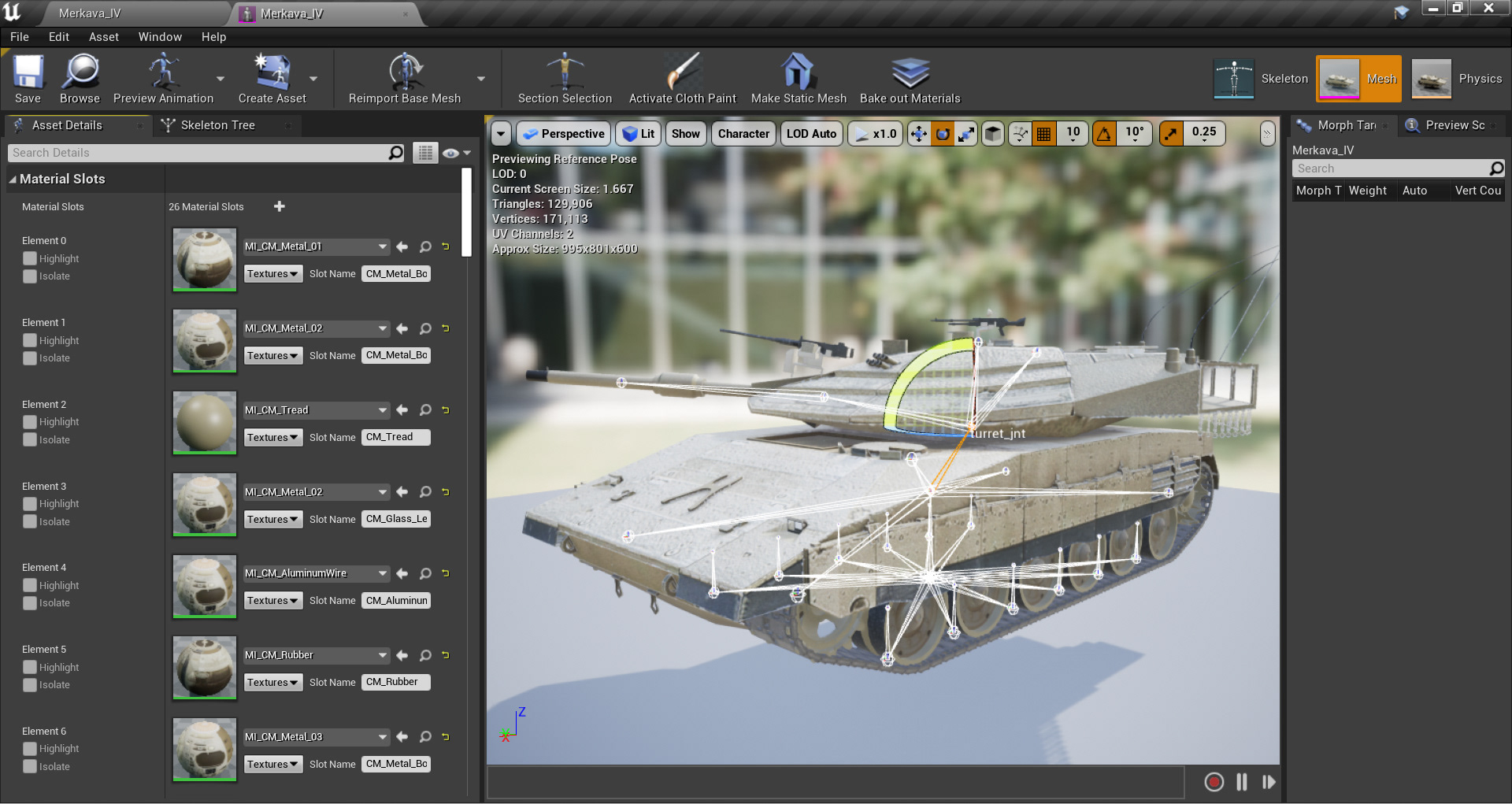Click the Make Static Mesh icon
Image resolution: width=1512 pixels, height=804 pixels.
pos(798,79)
